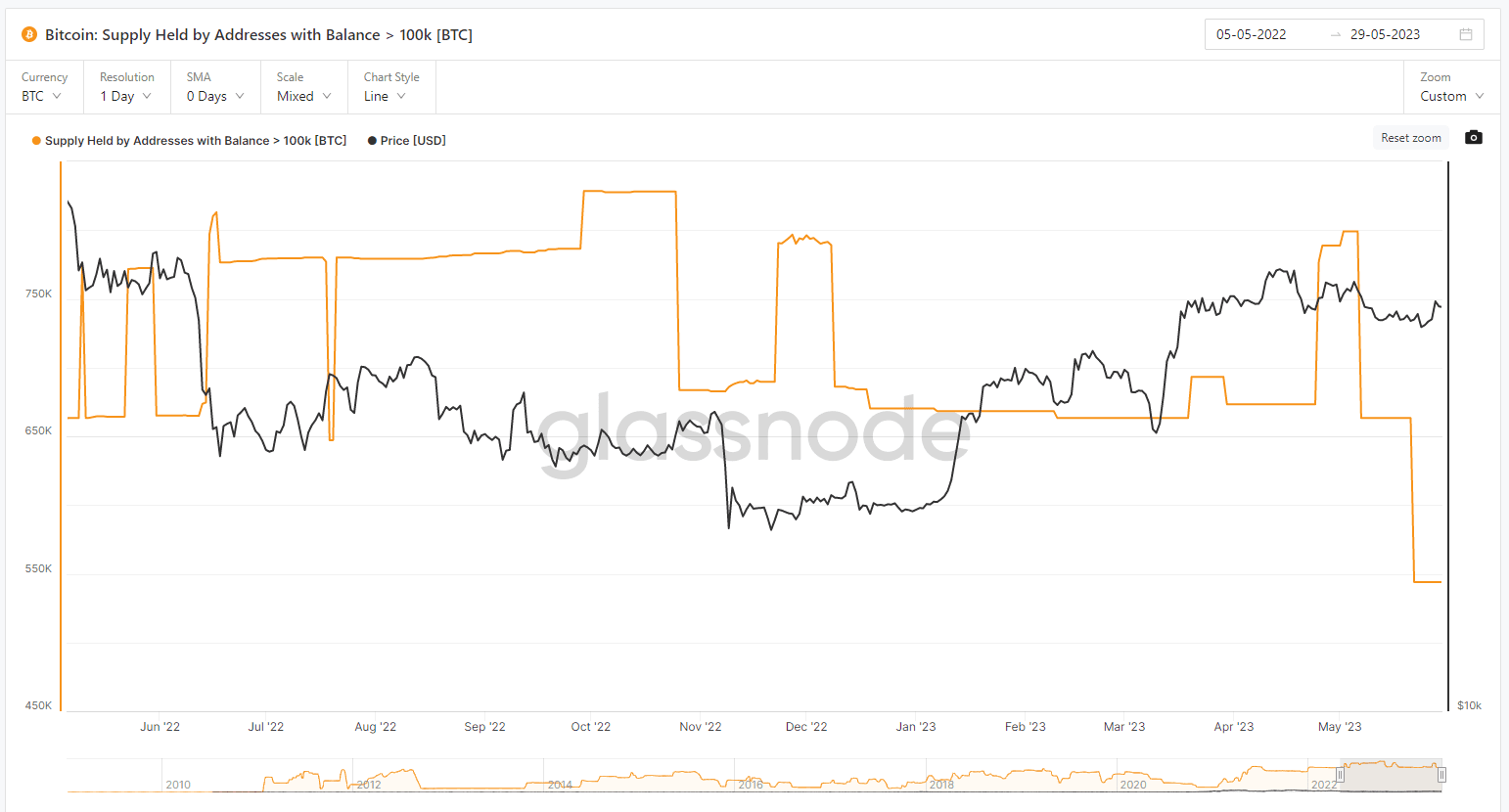Click the selected range in navigator
The width and height of the screenshot is (1509, 812).
click(x=1391, y=775)
